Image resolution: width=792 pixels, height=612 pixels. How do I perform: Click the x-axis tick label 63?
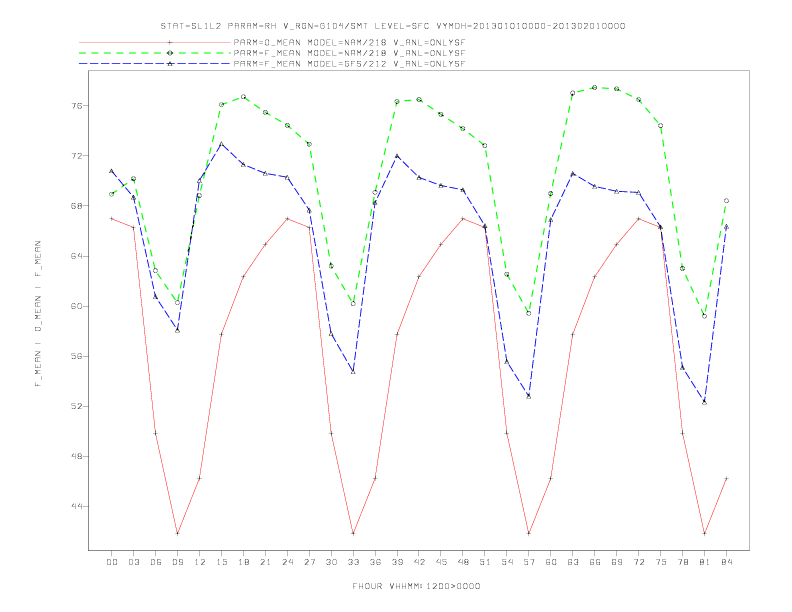[x=573, y=562]
